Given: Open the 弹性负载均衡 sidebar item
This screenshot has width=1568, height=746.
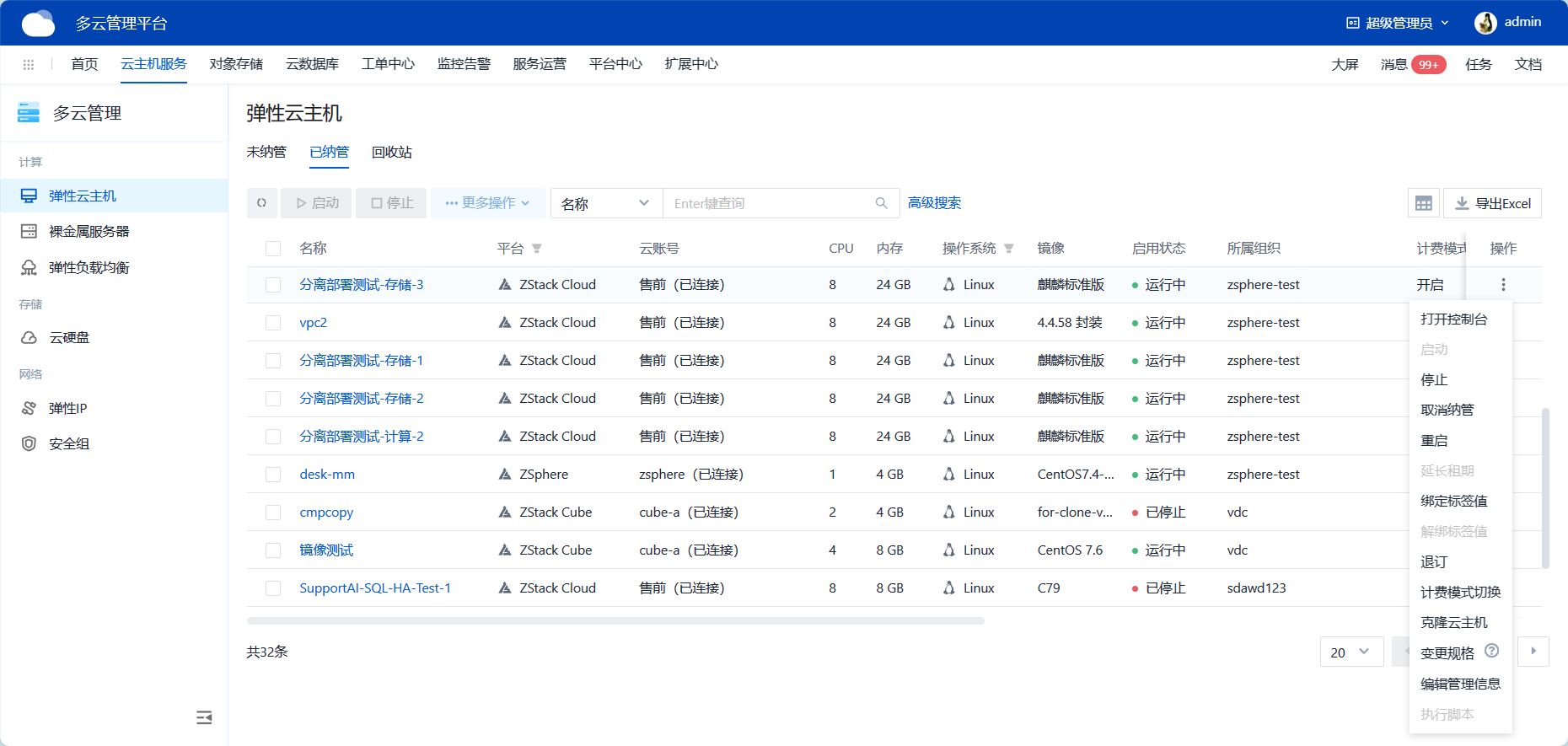Looking at the screenshot, I should point(114,267).
